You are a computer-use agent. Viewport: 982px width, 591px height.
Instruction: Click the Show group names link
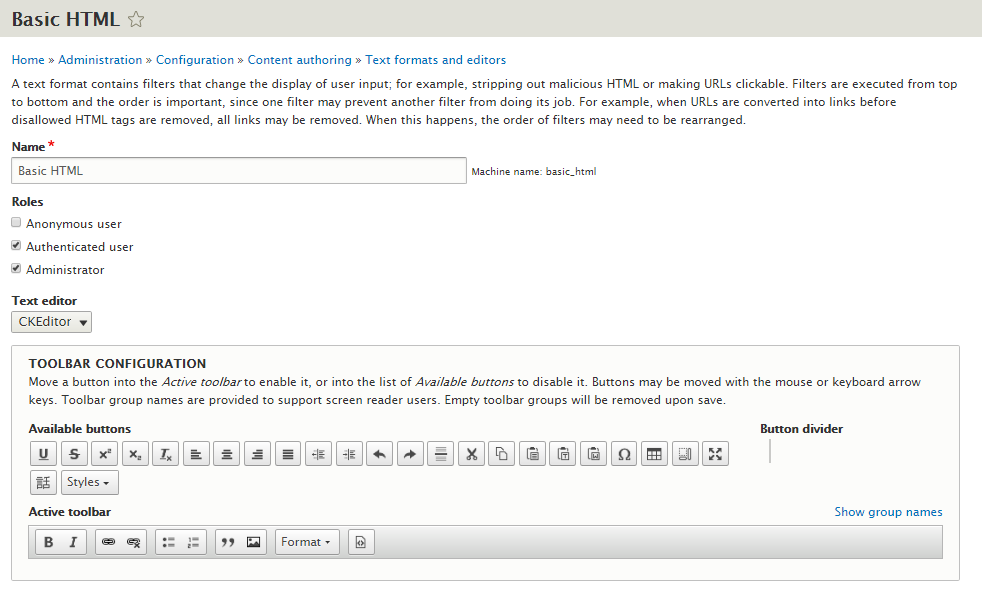888,512
